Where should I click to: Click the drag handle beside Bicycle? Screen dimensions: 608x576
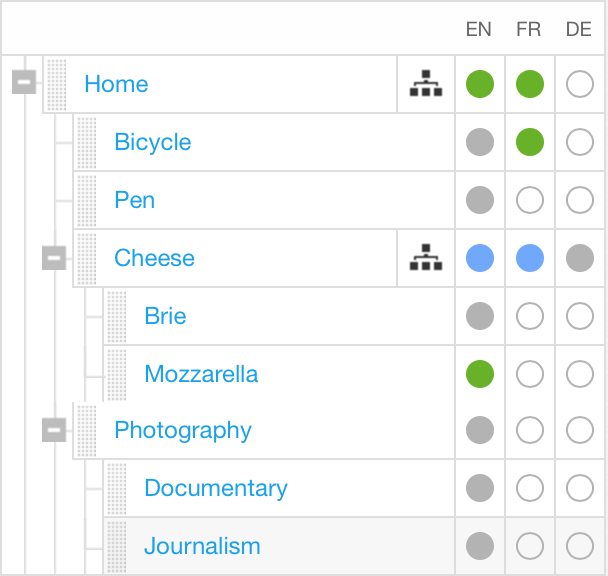click(x=87, y=143)
